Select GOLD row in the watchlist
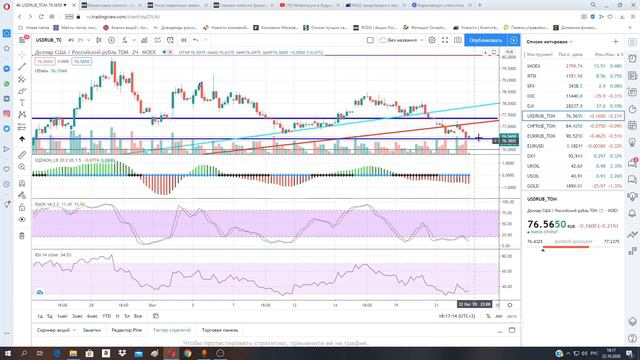Screen dimensions: 640x360 pos(574,186)
